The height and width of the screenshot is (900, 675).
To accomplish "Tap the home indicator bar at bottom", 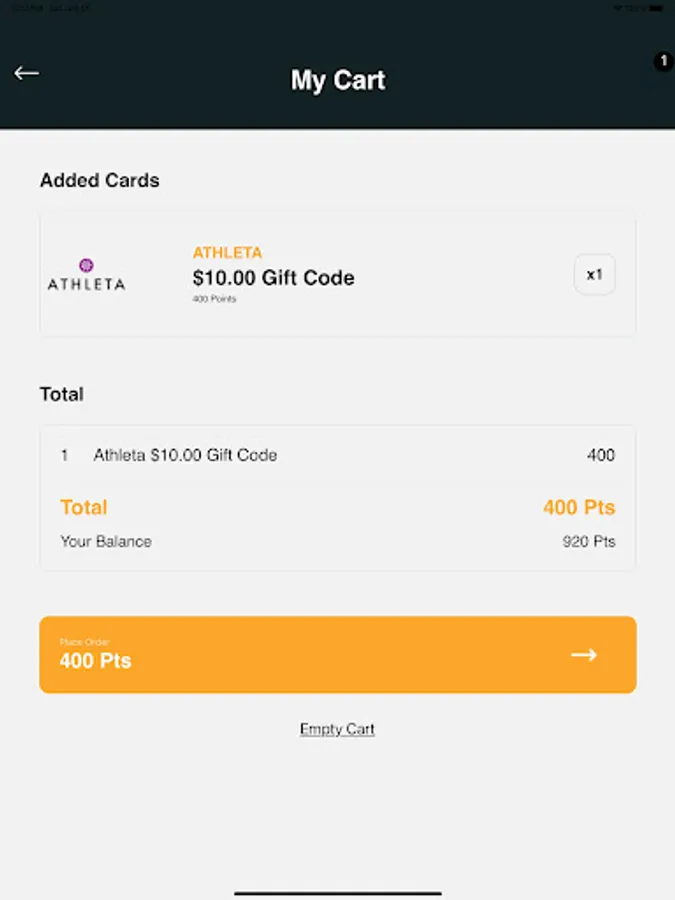I will 338,892.
